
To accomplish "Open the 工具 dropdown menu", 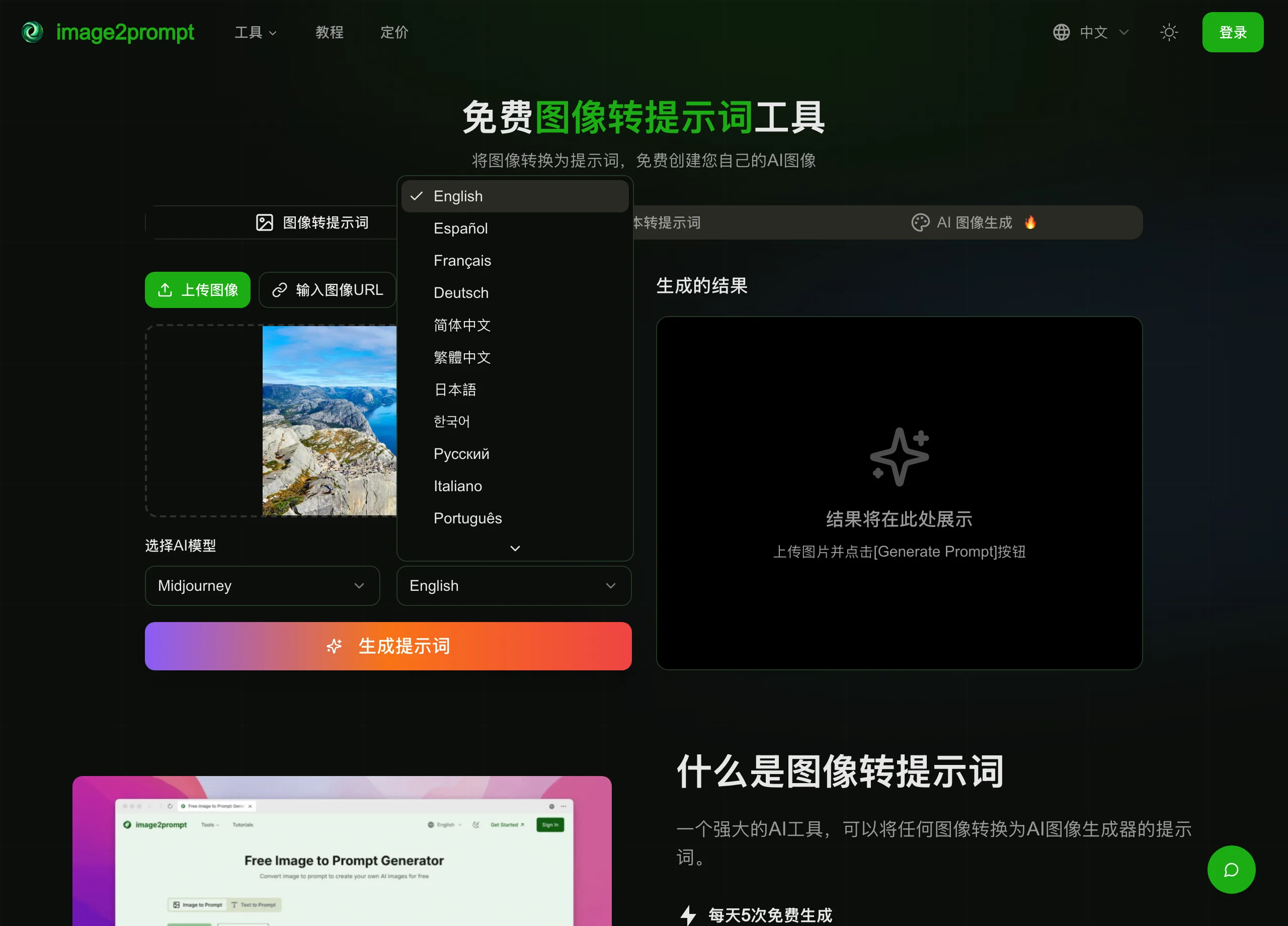I will pyautogui.click(x=256, y=32).
